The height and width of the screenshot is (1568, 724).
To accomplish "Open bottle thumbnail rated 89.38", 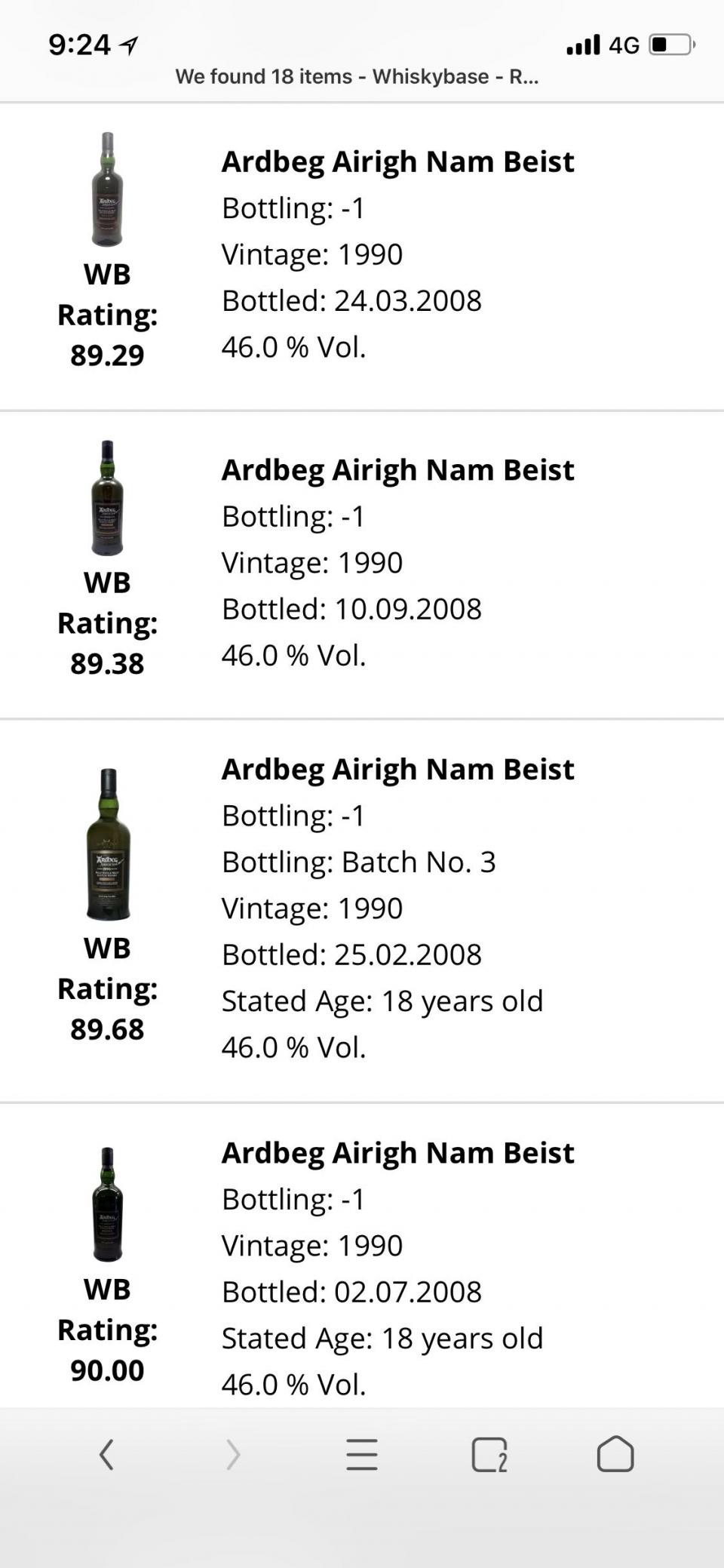I will tap(107, 498).
